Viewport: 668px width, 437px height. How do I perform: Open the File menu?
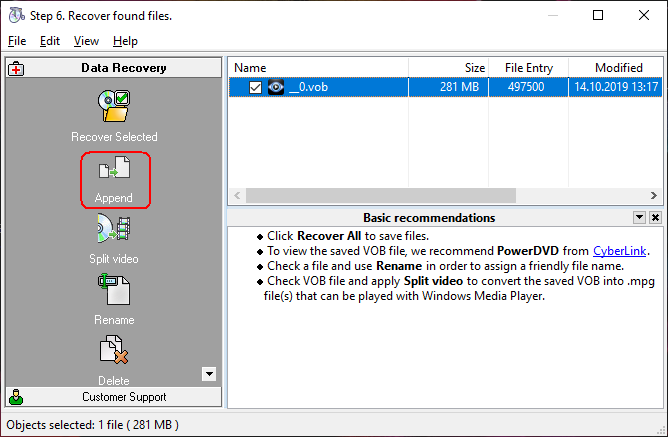[x=17, y=41]
